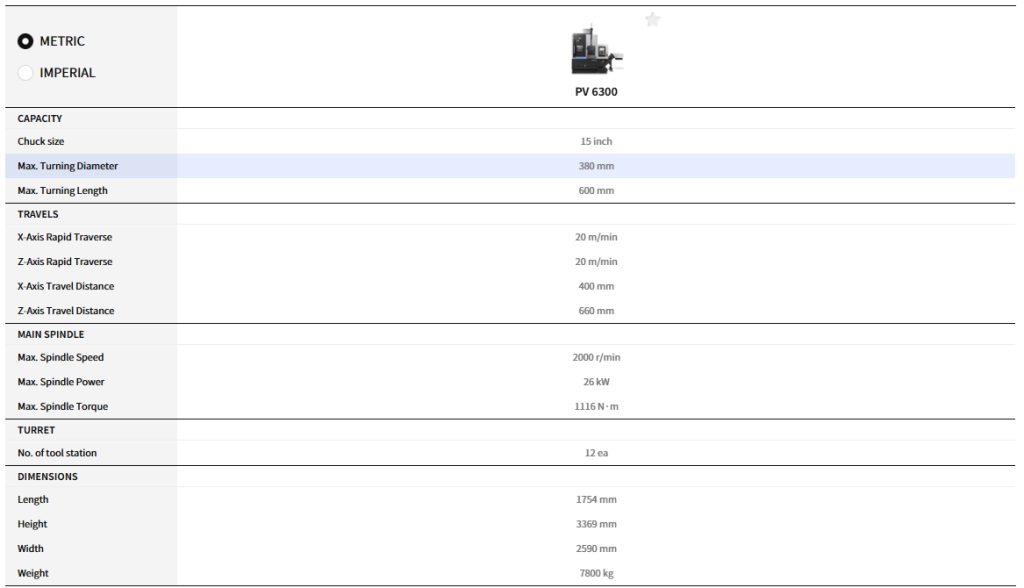1024x588 pixels.
Task: Select the Max. Spindle Speed label
Action: click(x=61, y=358)
